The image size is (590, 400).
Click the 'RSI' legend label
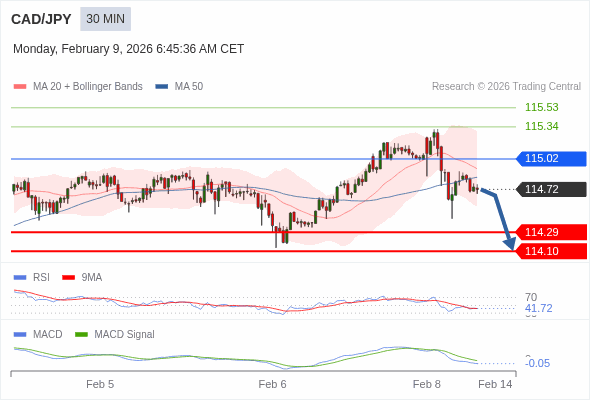pos(41,278)
